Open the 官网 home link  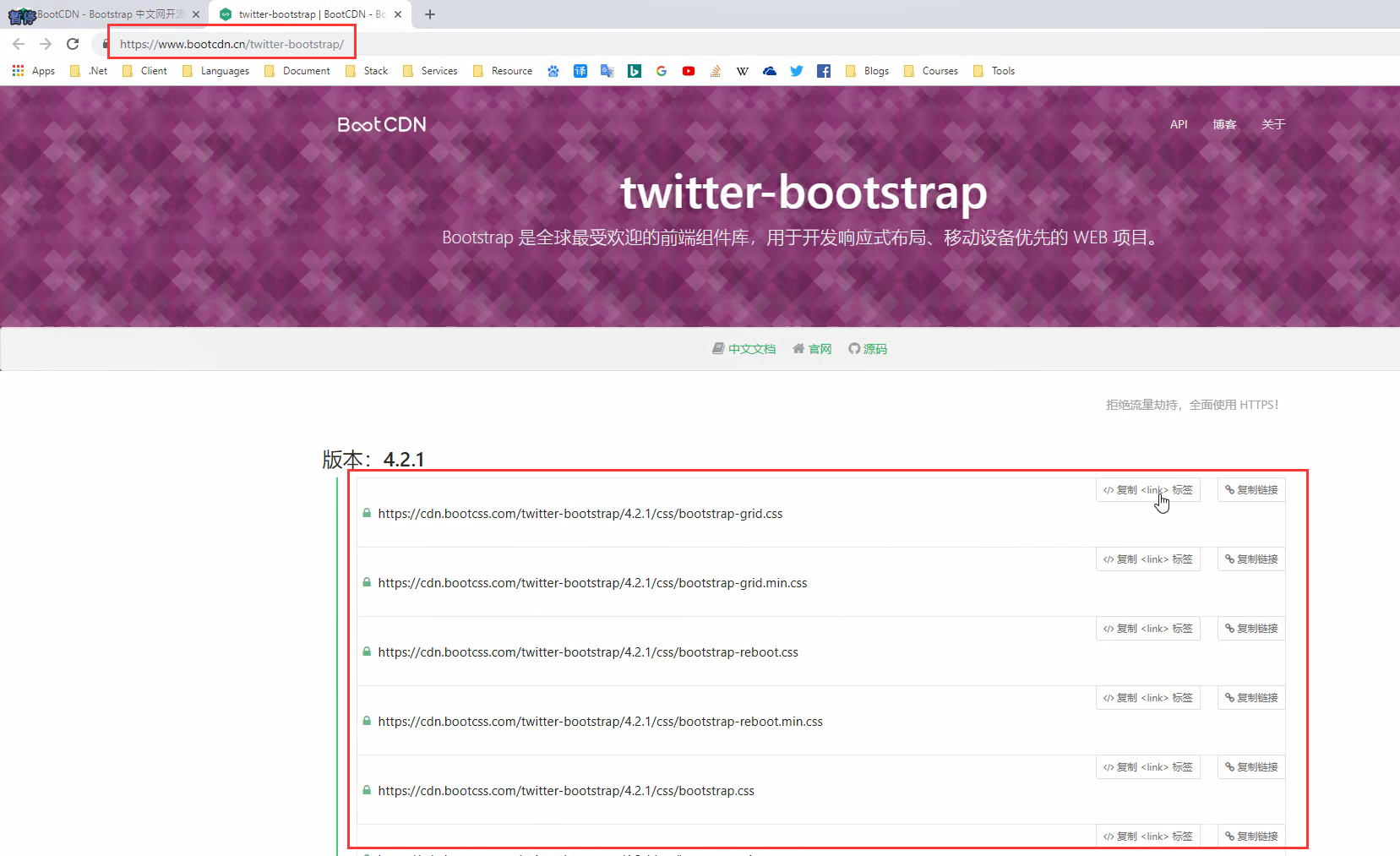click(812, 349)
